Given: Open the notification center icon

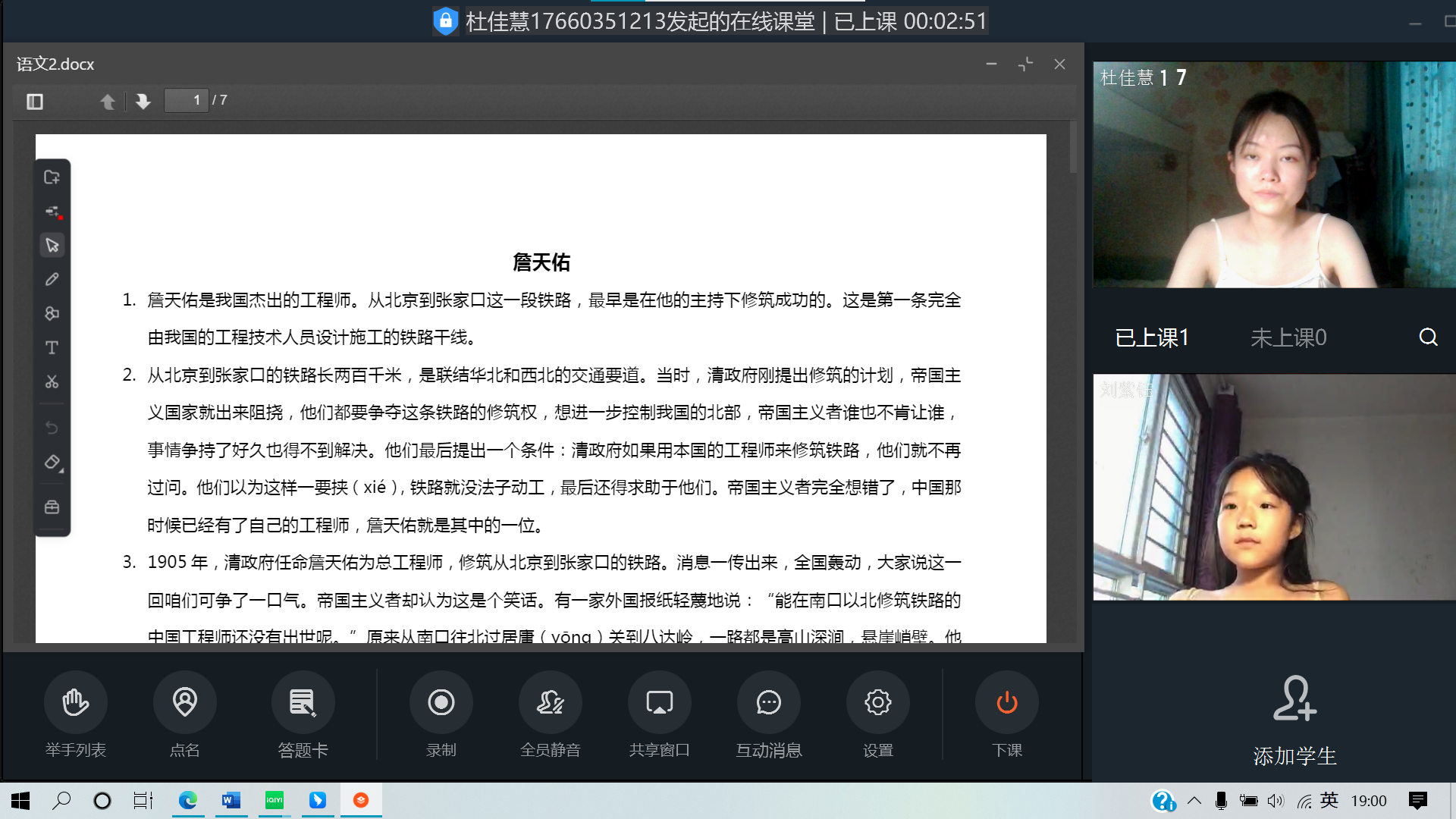Looking at the screenshot, I should click(1417, 801).
